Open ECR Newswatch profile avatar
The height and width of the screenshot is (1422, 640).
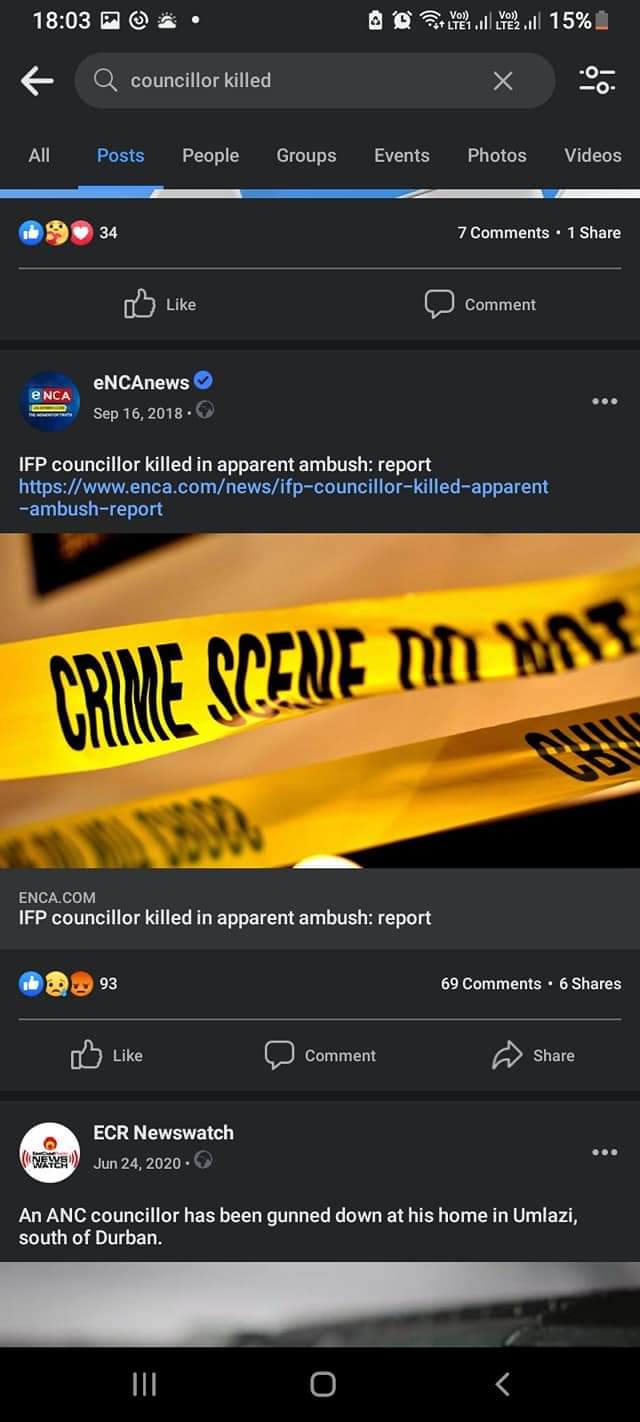point(50,1152)
